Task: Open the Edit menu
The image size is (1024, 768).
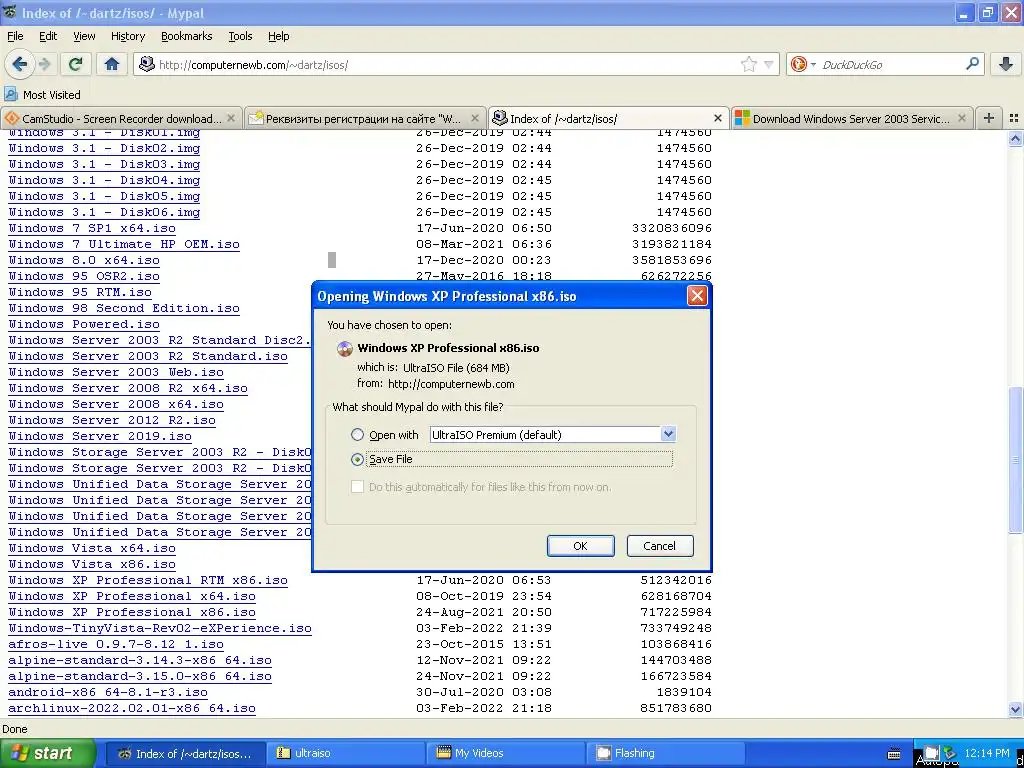Action: coord(48,36)
